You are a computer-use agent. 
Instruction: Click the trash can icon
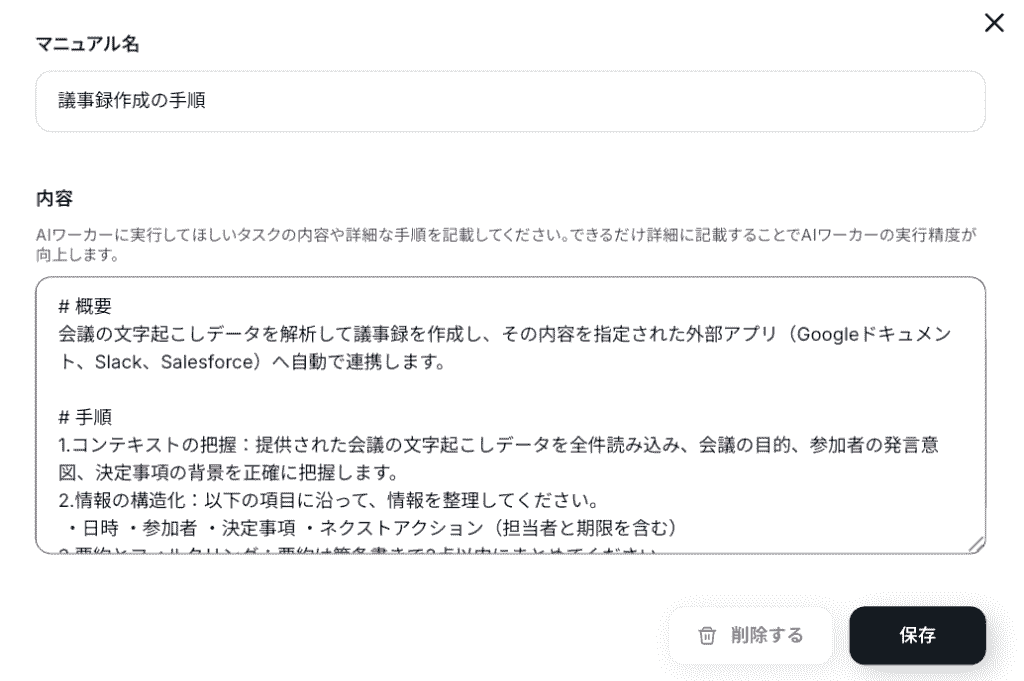(x=707, y=636)
